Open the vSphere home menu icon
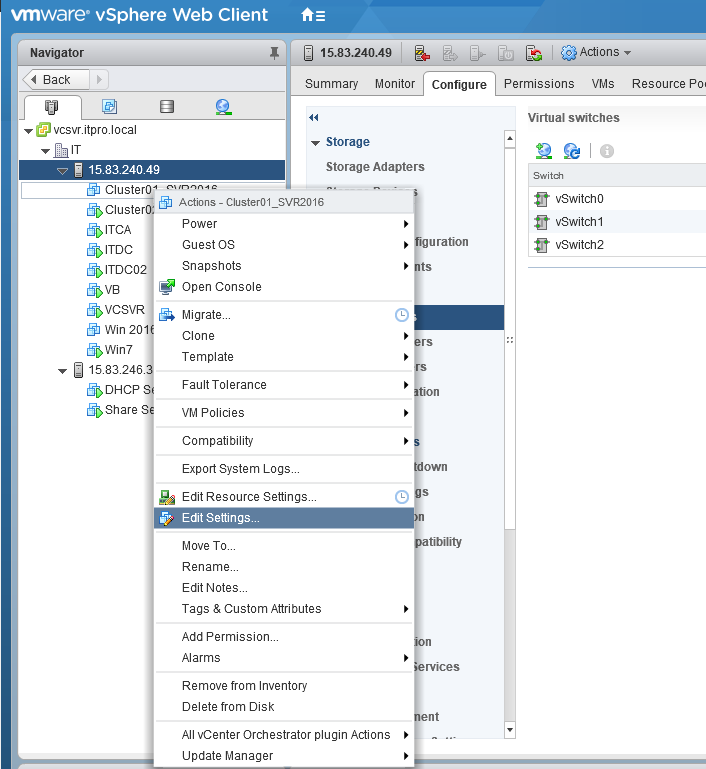Image resolution: width=706 pixels, height=769 pixels. click(x=313, y=15)
